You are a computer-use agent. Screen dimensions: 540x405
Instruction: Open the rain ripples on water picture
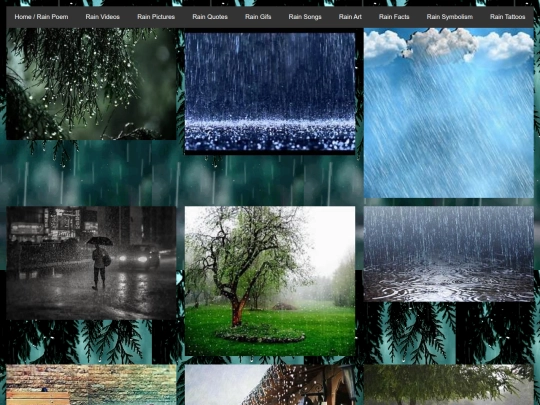(449, 254)
